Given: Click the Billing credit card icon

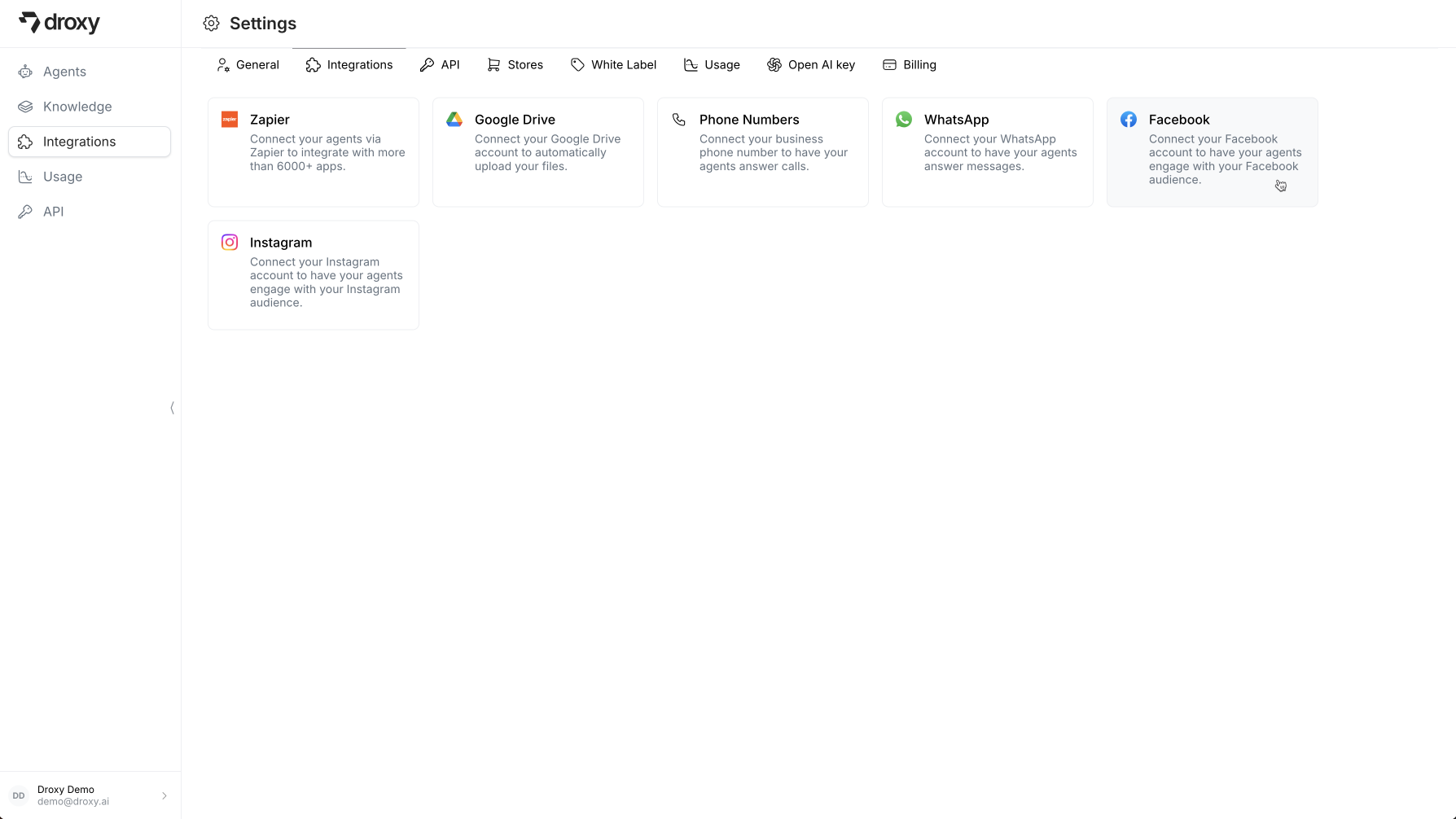Looking at the screenshot, I should [889, 65].
